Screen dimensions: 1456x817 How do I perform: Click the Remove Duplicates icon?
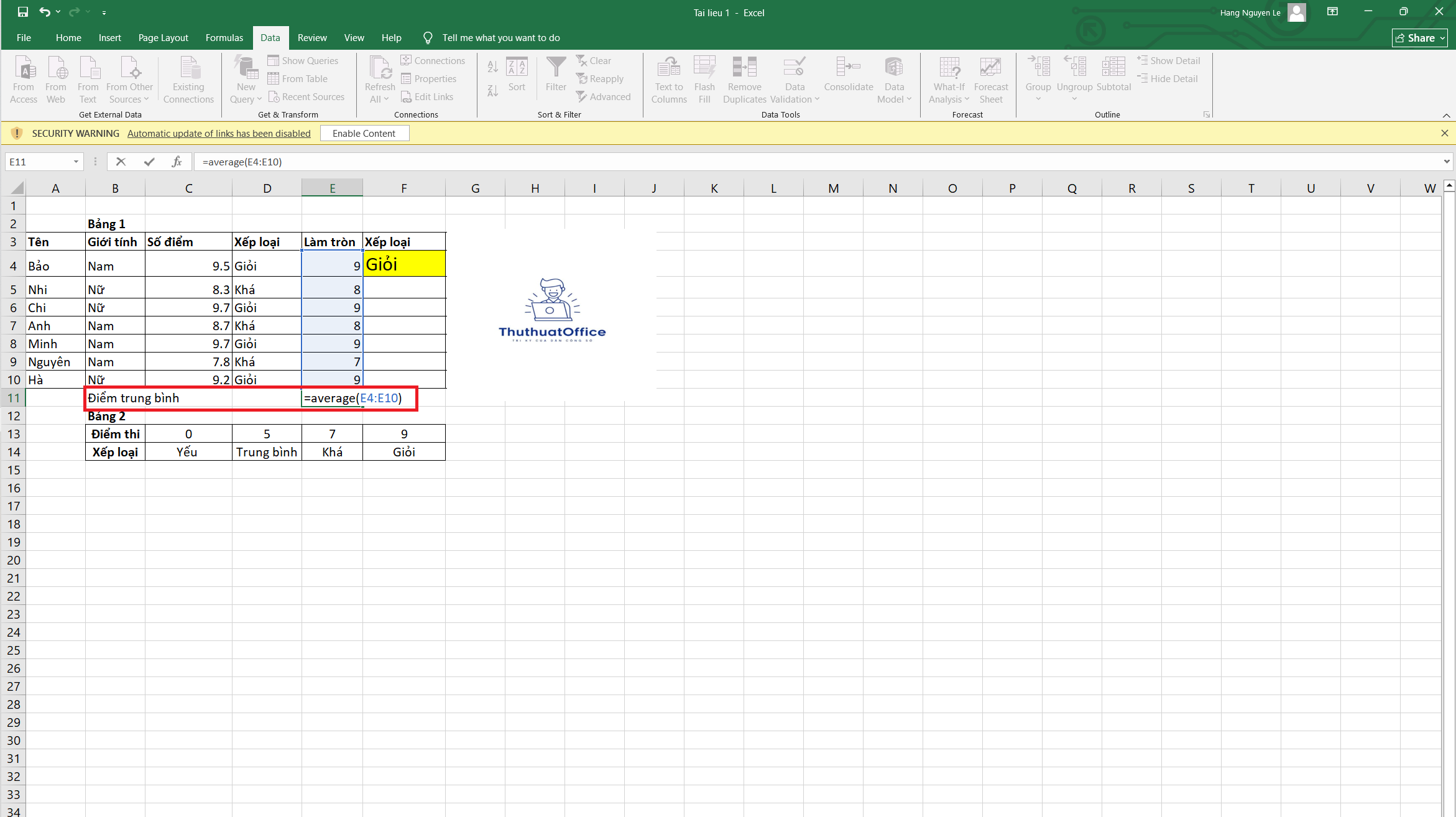point(744,78)
